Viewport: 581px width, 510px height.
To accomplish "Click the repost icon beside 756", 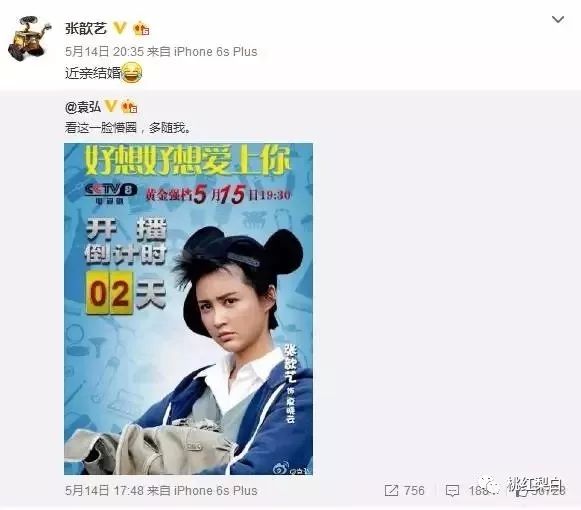I will [391, 491].
